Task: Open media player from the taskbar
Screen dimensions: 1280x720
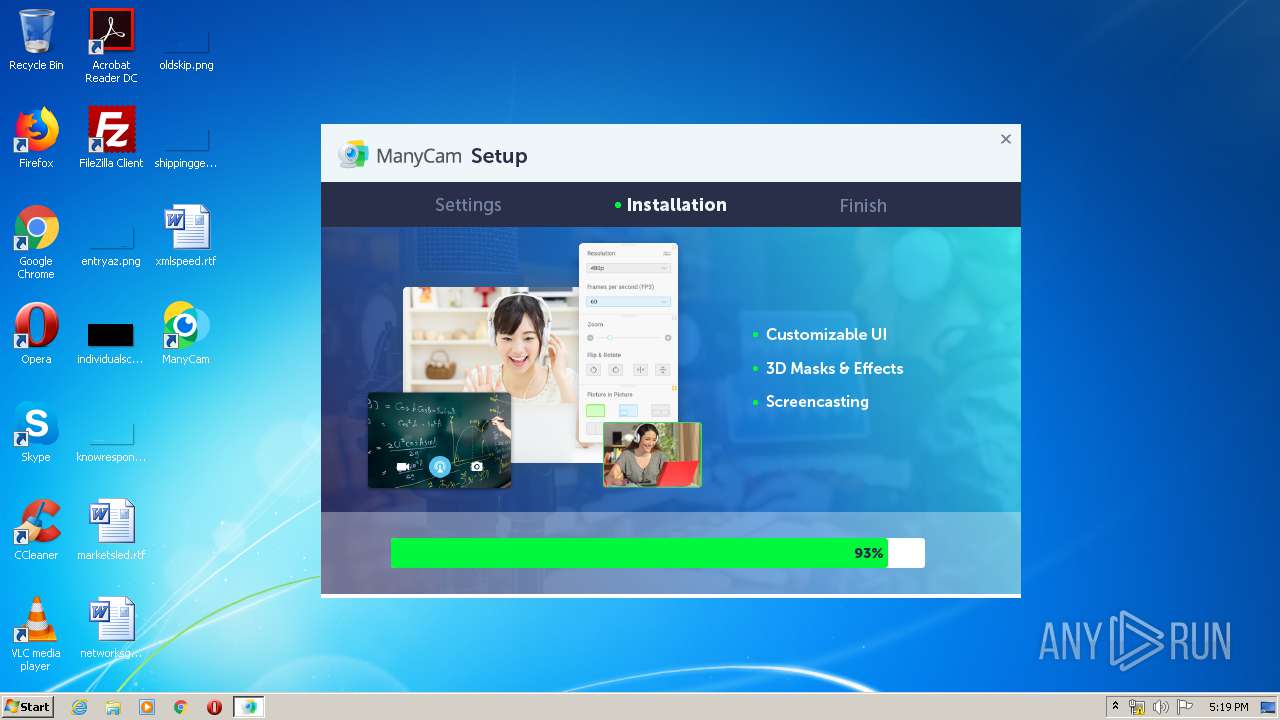Action: point(147,707)
